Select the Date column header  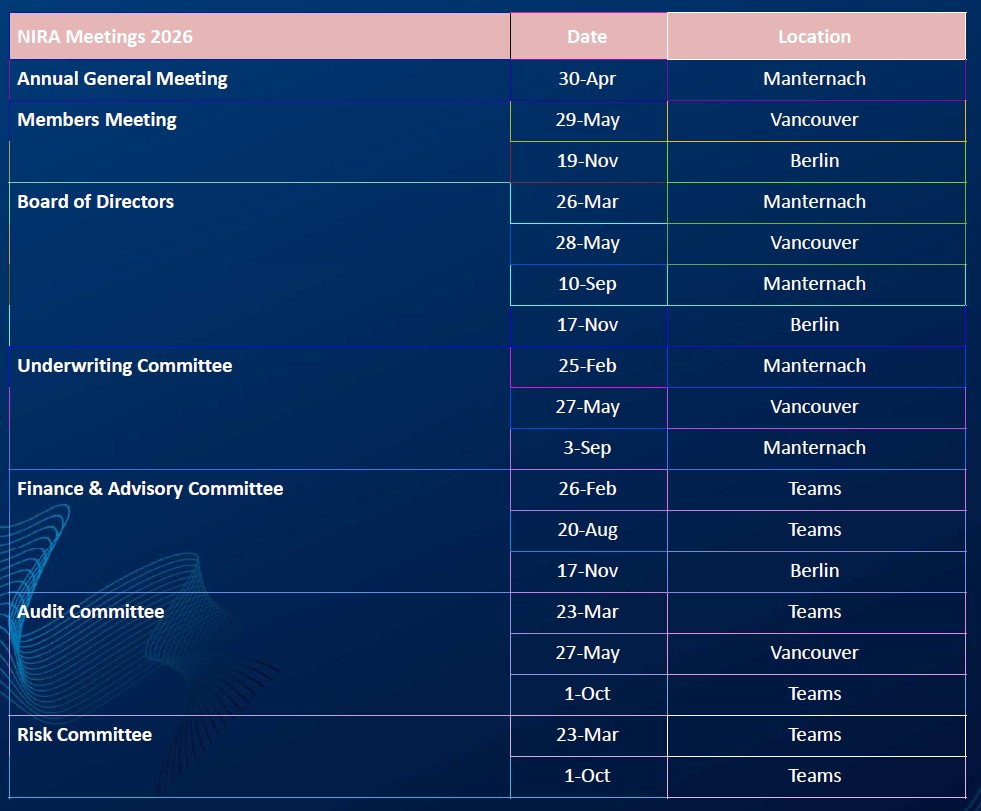point(587,37)
